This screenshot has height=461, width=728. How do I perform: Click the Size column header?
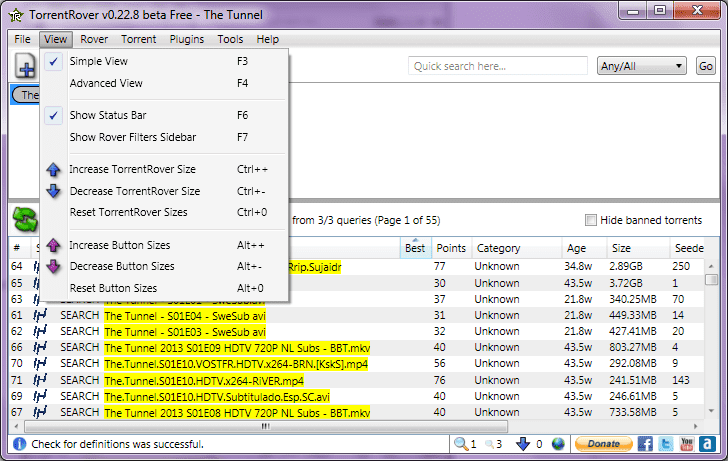tap(638, 248)
